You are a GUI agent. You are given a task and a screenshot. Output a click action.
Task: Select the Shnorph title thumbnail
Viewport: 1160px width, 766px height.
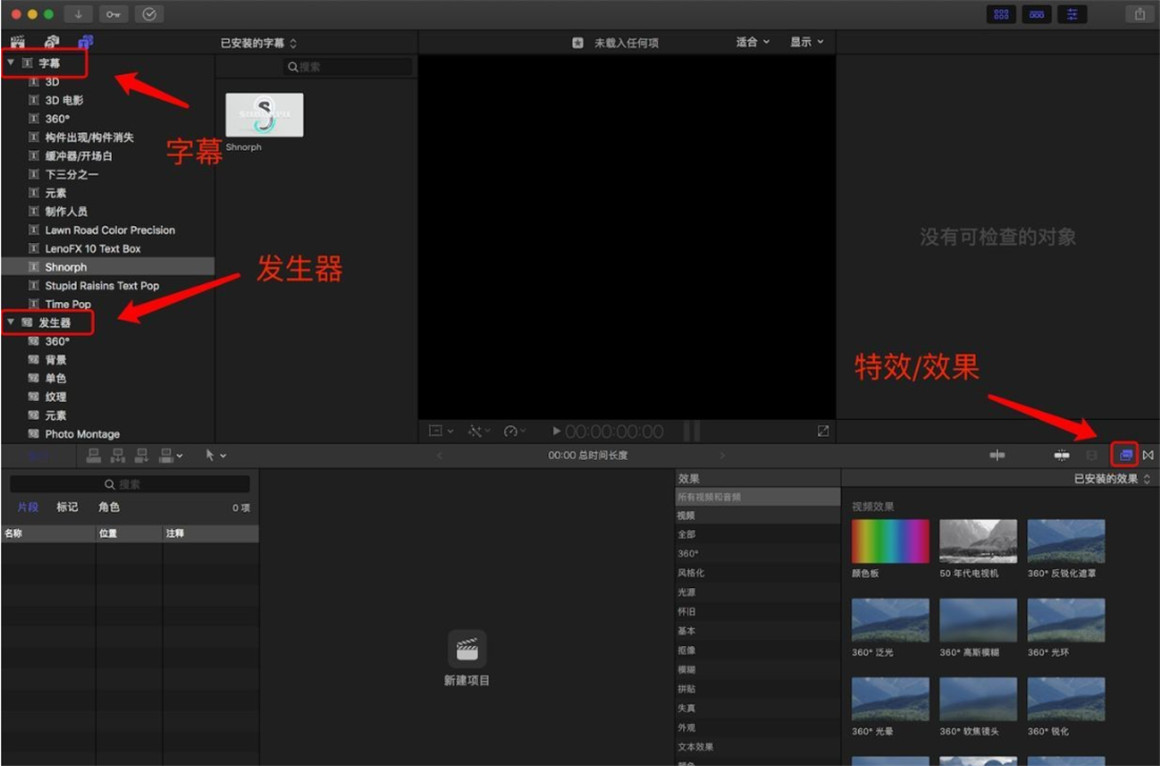click(x=264, y=115)
